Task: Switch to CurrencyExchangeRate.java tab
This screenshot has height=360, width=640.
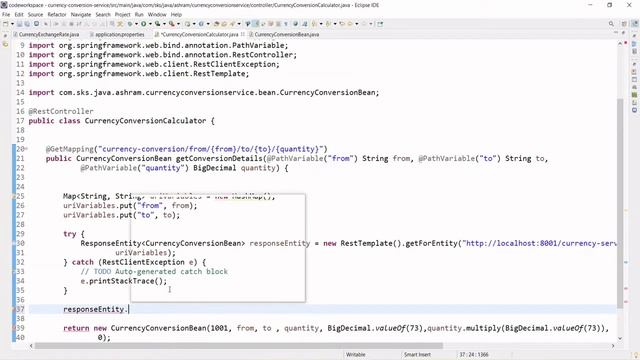Action: point(46,35)
